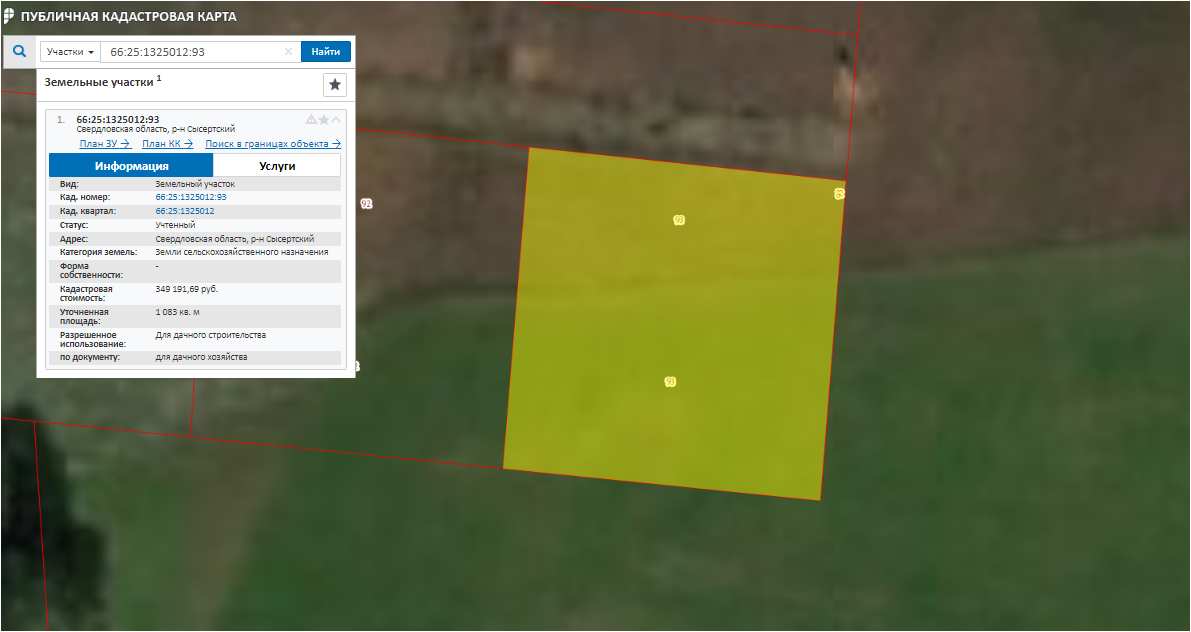Viewport: 1191px width, 632px height.
Task: Click the result title 66:25:1325012:93
Action: coord(117,120)
